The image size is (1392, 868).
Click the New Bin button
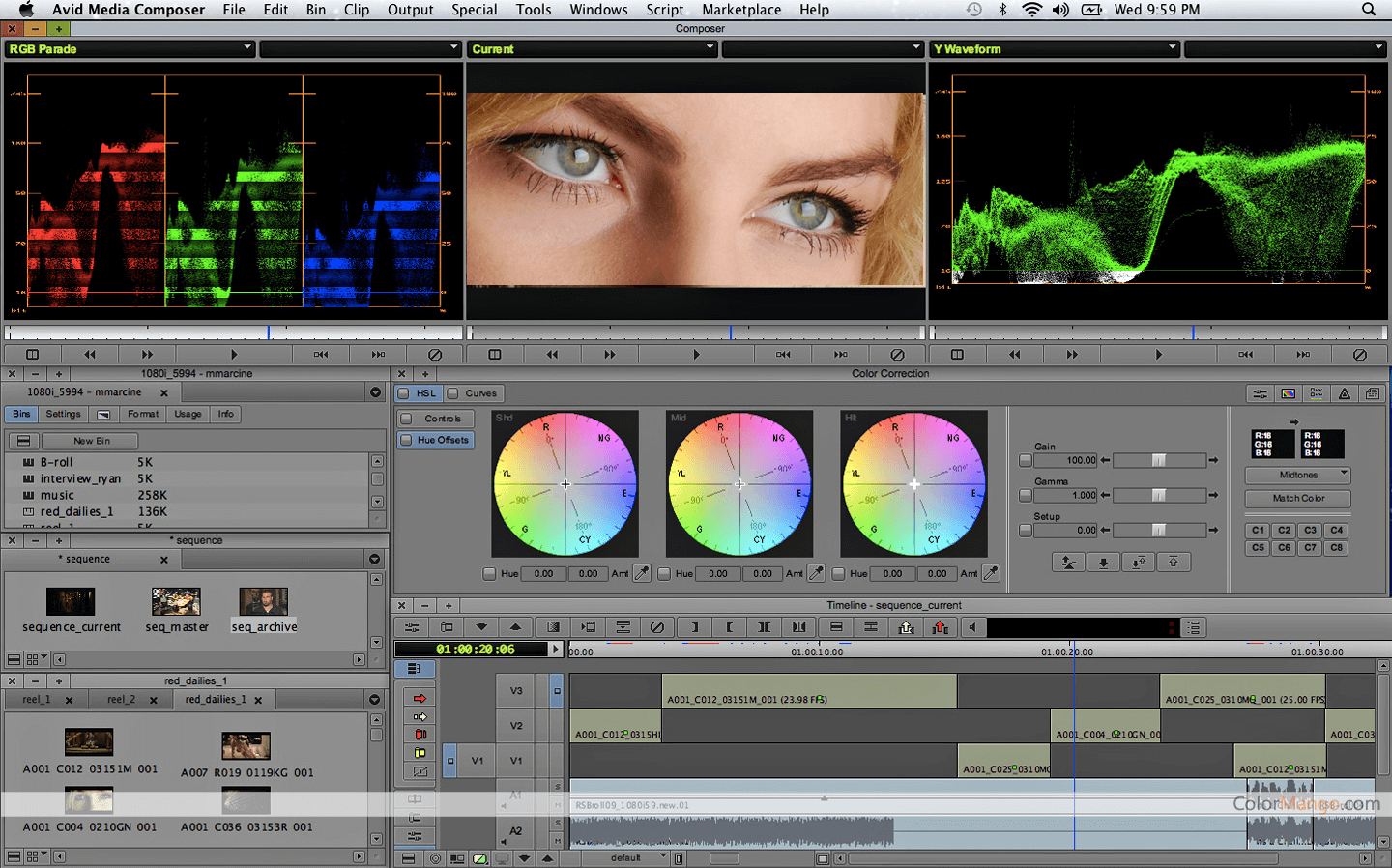pyautogui.click(x=92, y=441)
